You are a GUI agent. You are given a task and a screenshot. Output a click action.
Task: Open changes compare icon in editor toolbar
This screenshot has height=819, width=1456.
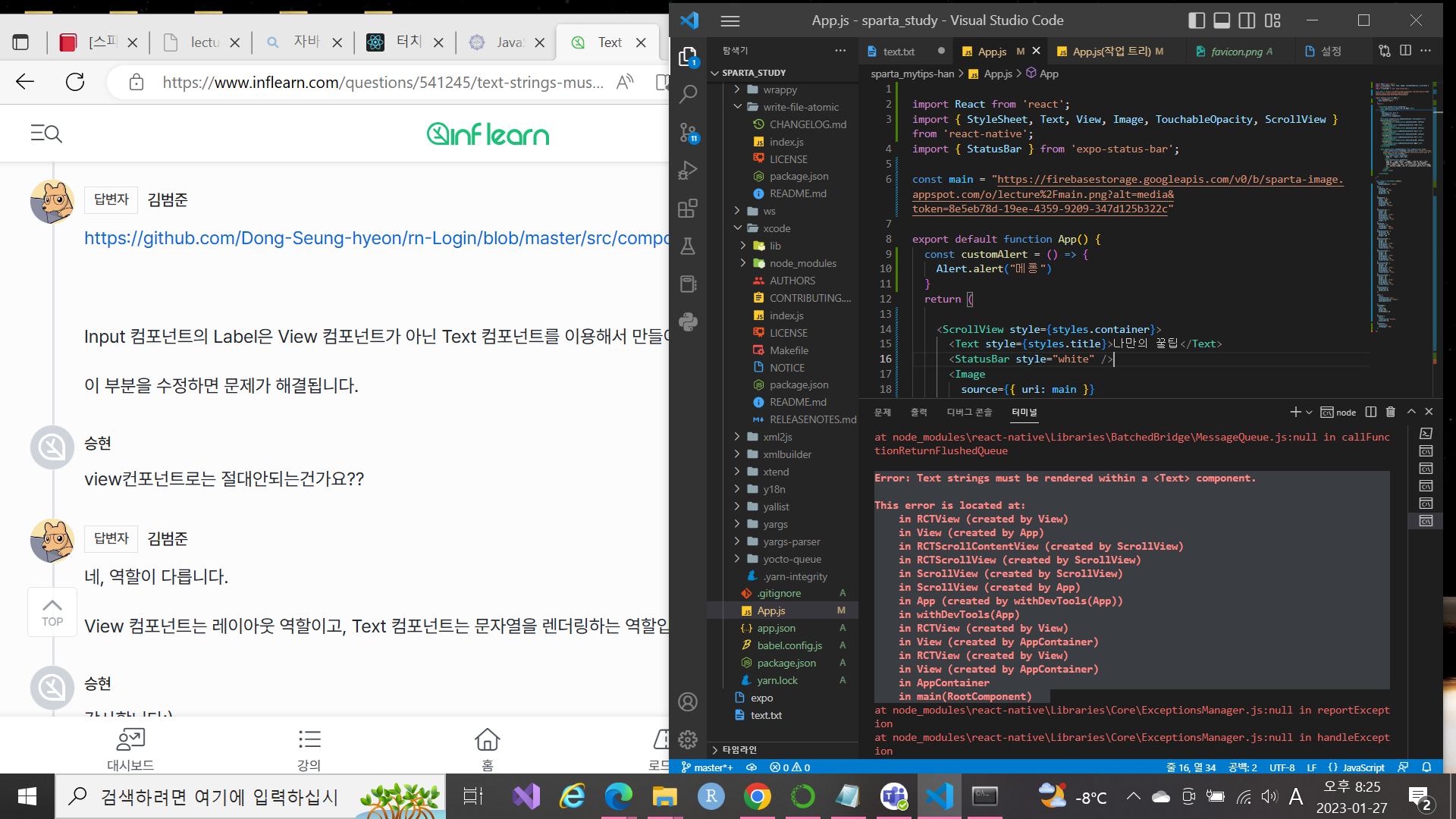tap(1385, 51)
